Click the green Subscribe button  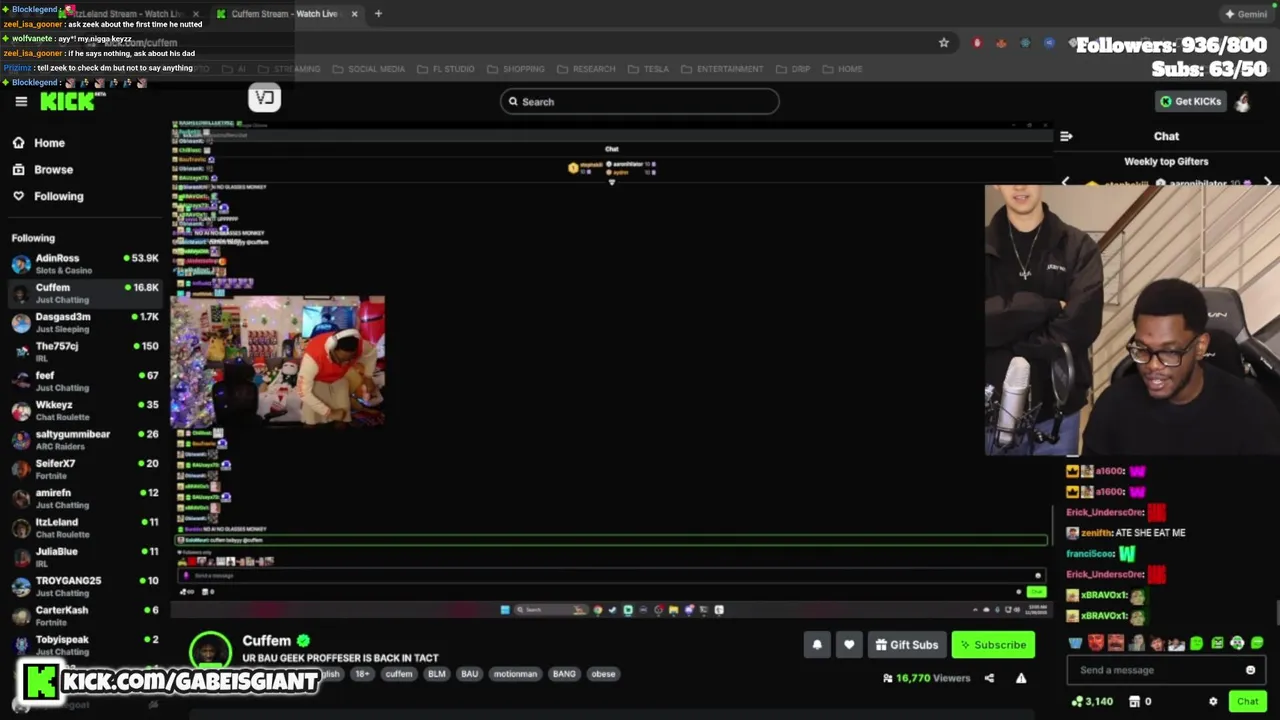[993, 645]
